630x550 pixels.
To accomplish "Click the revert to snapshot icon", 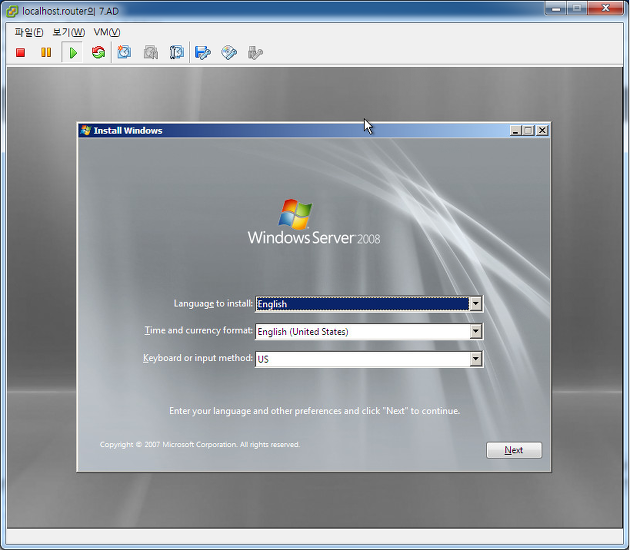I will click(151, 52).
